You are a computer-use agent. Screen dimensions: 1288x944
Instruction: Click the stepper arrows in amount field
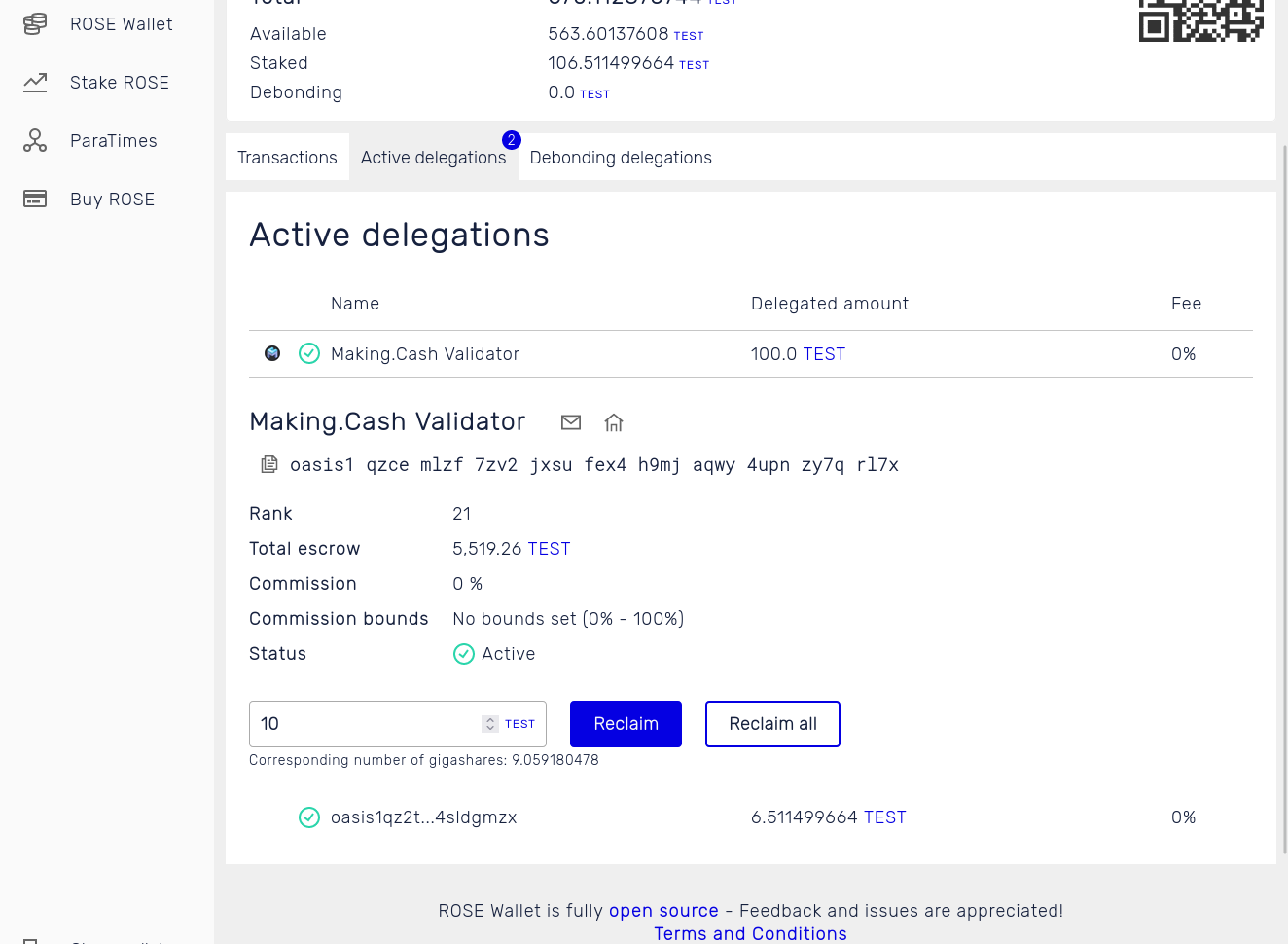(489, 723)
